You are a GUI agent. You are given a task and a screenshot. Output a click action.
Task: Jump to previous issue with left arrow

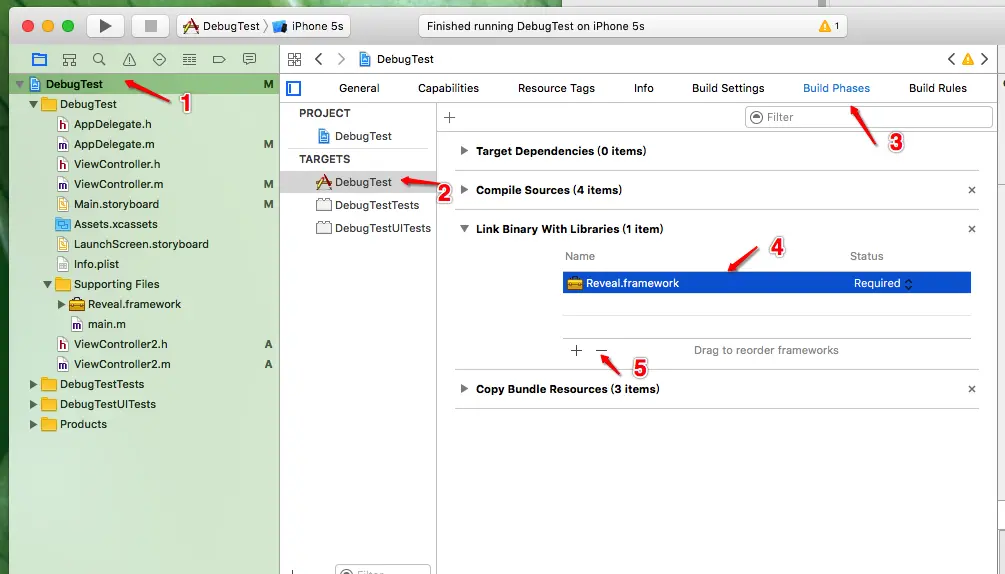[951, 59]
